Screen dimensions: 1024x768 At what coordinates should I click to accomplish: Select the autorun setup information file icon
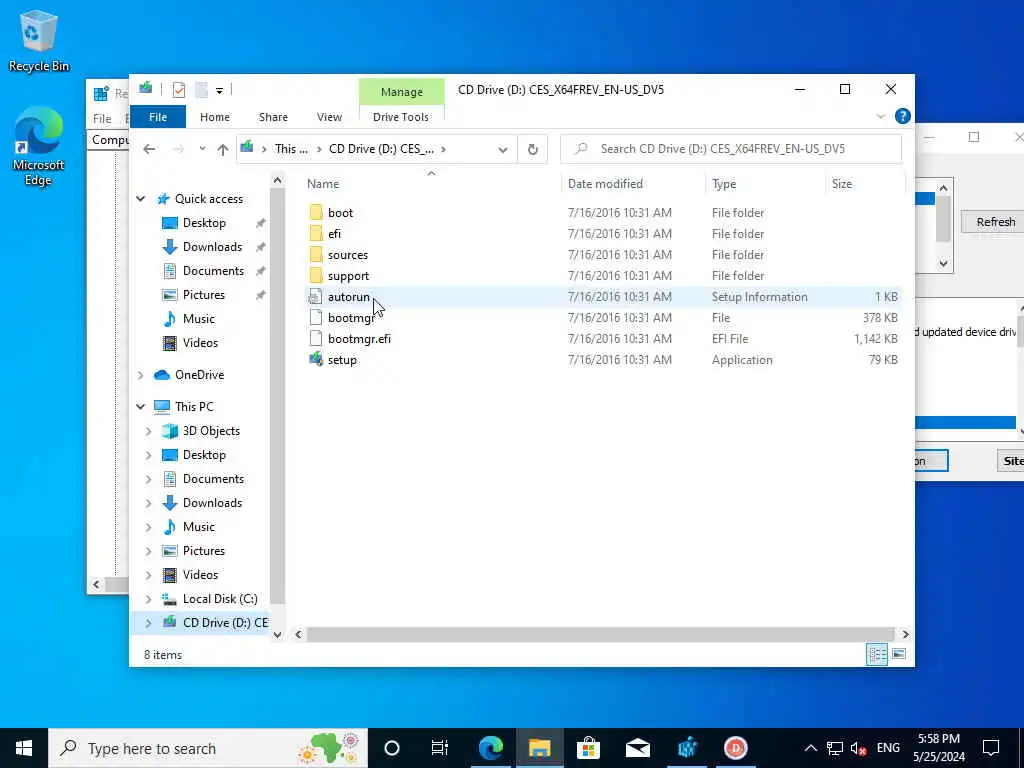tap(316, 296)
